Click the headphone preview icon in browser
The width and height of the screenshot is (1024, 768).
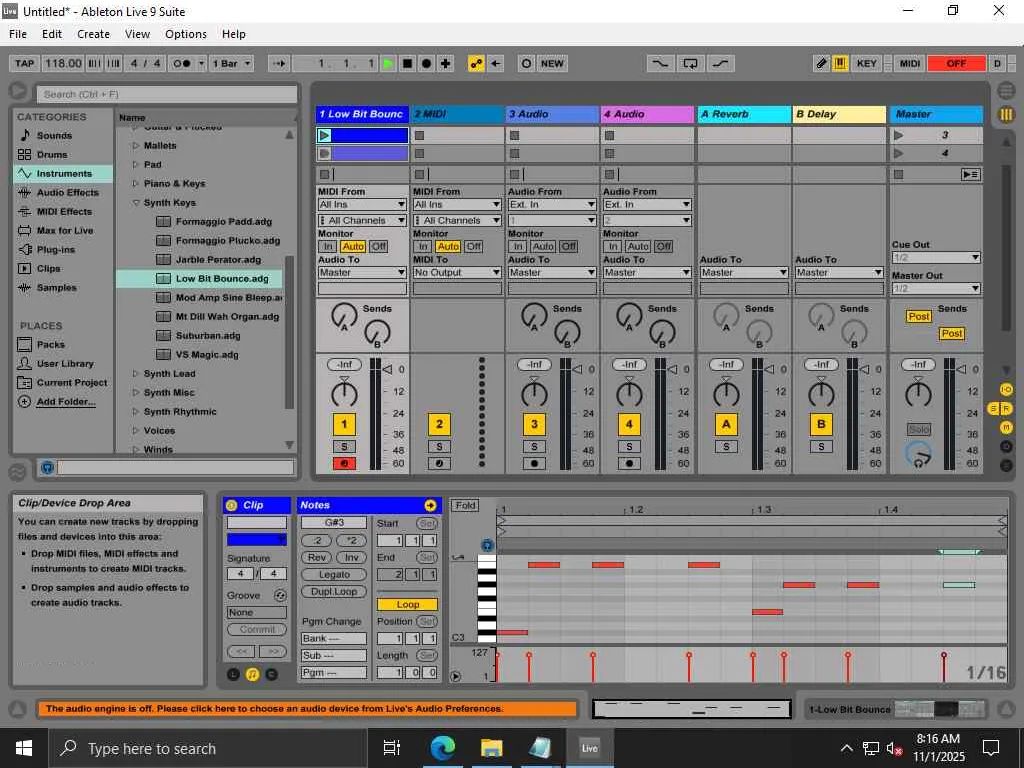pyautogui.click(x=46, y=467)
